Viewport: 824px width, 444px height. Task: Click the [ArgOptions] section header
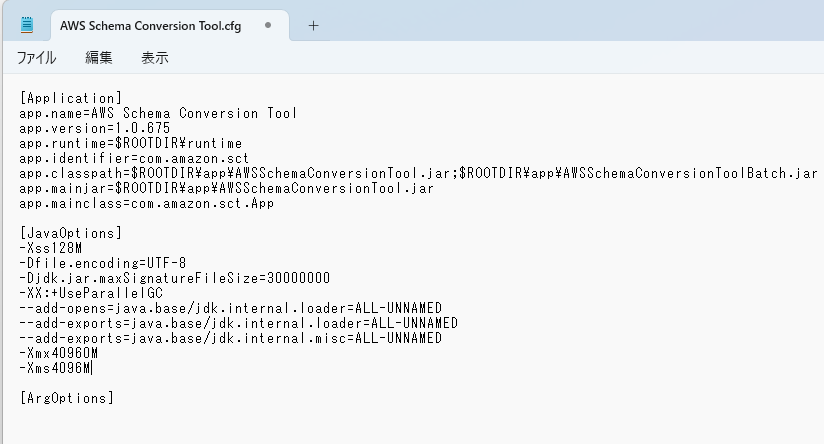(x=67, y=398)
